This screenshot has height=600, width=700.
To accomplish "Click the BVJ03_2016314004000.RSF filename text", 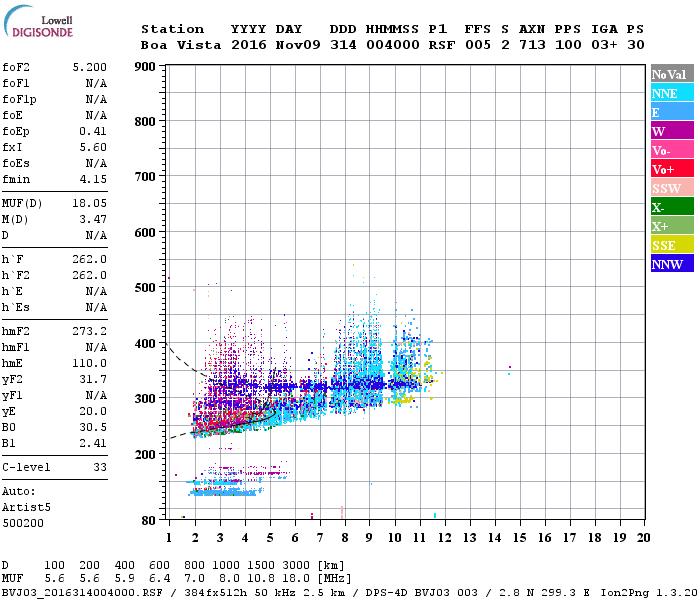I will 82,593.
